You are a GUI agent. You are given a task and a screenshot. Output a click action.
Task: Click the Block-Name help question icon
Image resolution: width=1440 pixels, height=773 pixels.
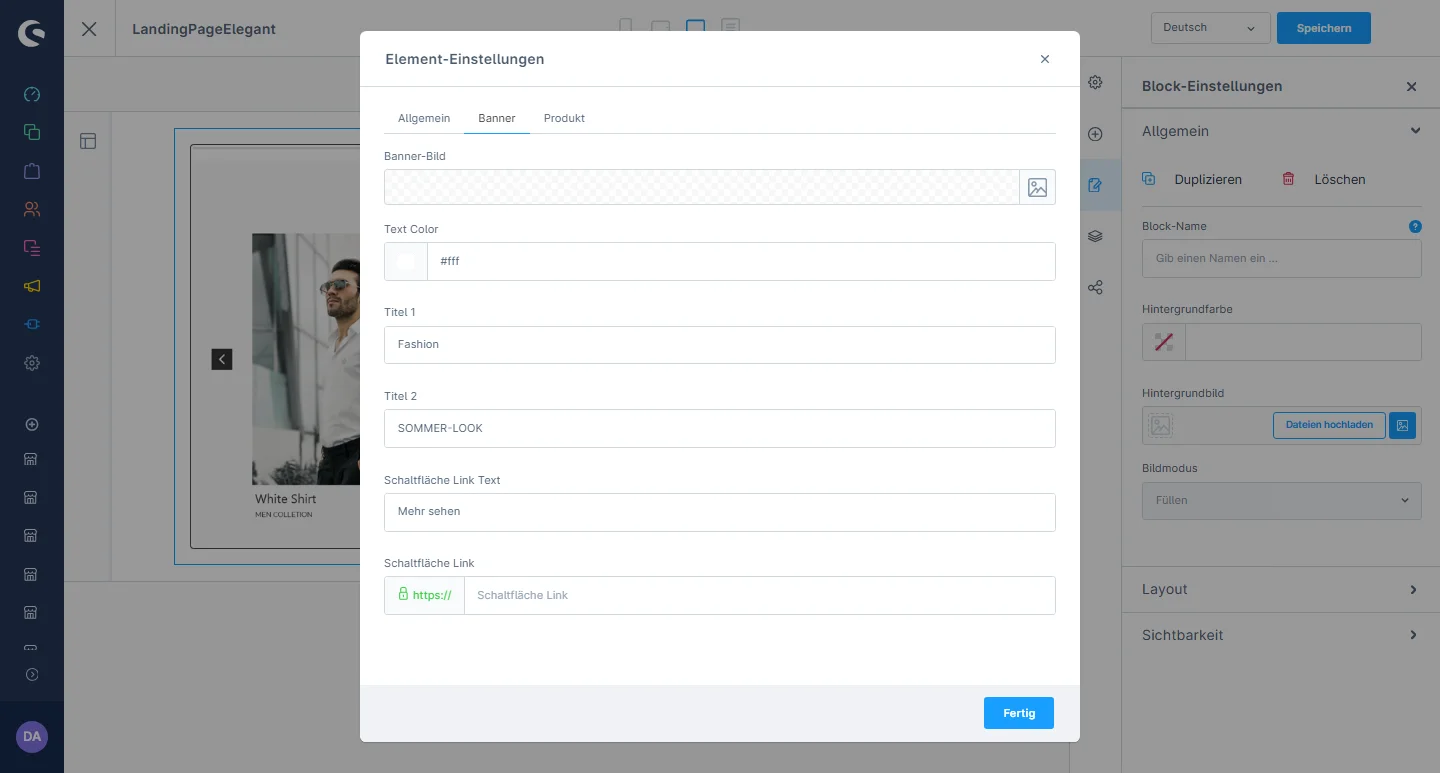tap(1415, 226)
